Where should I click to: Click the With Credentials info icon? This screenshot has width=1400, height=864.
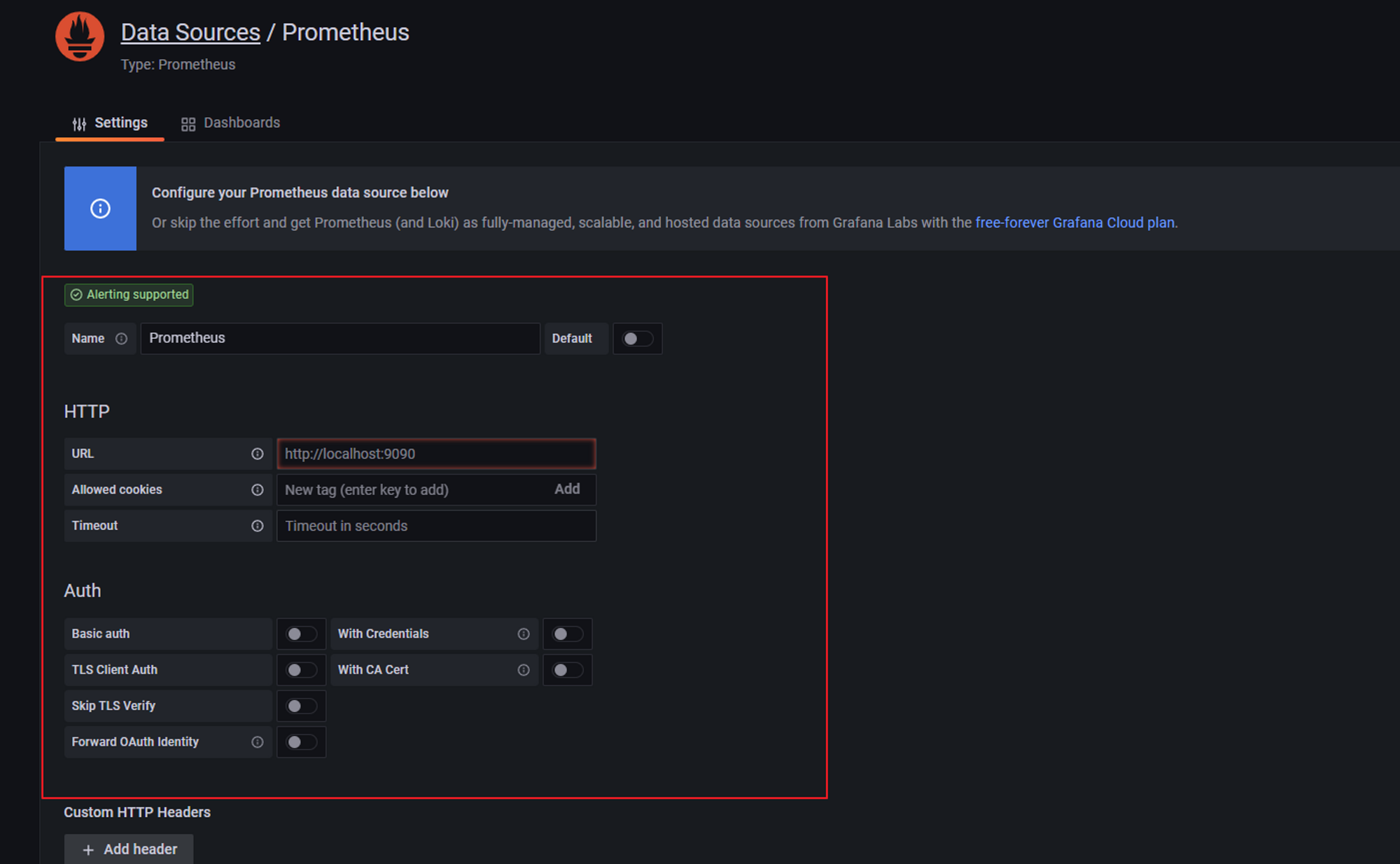(523, 634)
